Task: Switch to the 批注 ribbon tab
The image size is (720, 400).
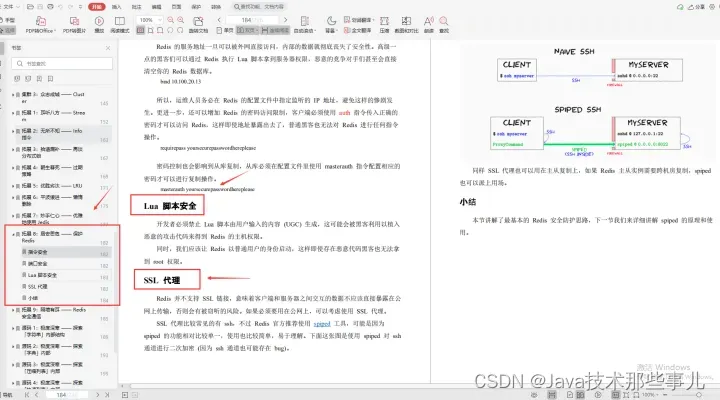Action: [136, 7]
